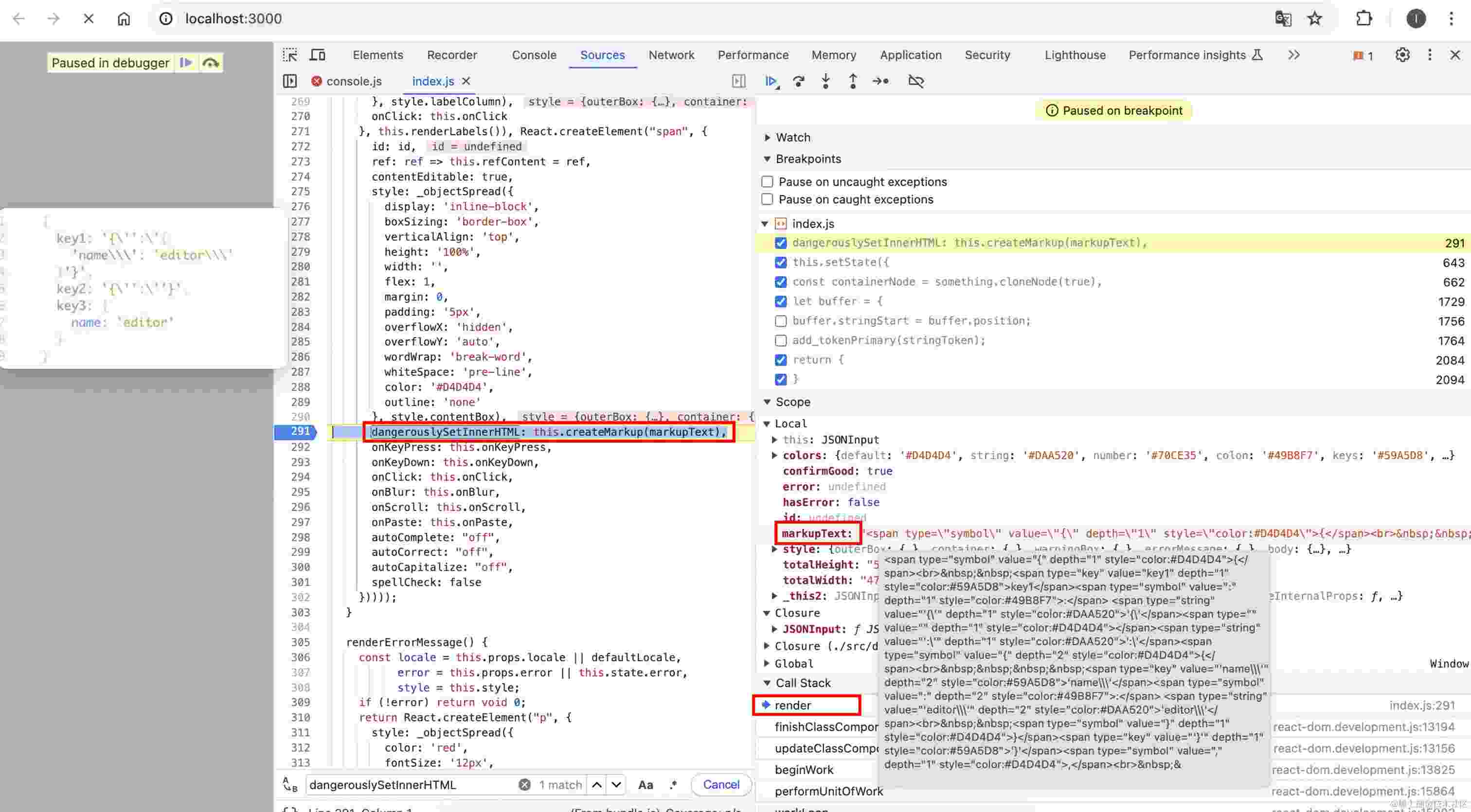Go to previous search match
The height and width of the screenshot is (812, 1471).
(597, 785)
